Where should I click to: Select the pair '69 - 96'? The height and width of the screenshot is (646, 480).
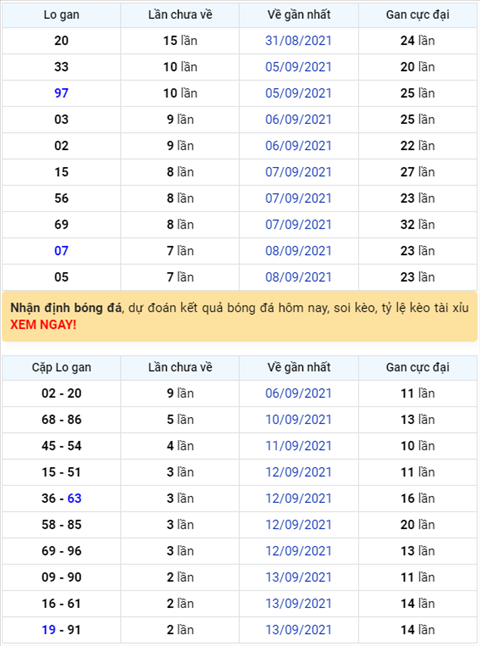tap(61, 551)
